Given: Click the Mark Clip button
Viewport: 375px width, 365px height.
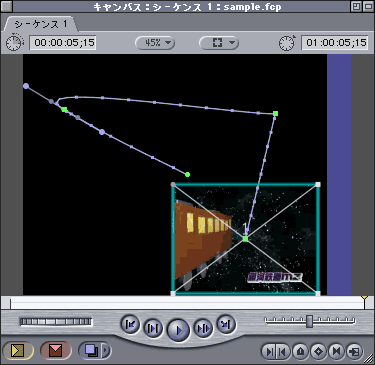Looking at the screenshot, I should 336,351.
